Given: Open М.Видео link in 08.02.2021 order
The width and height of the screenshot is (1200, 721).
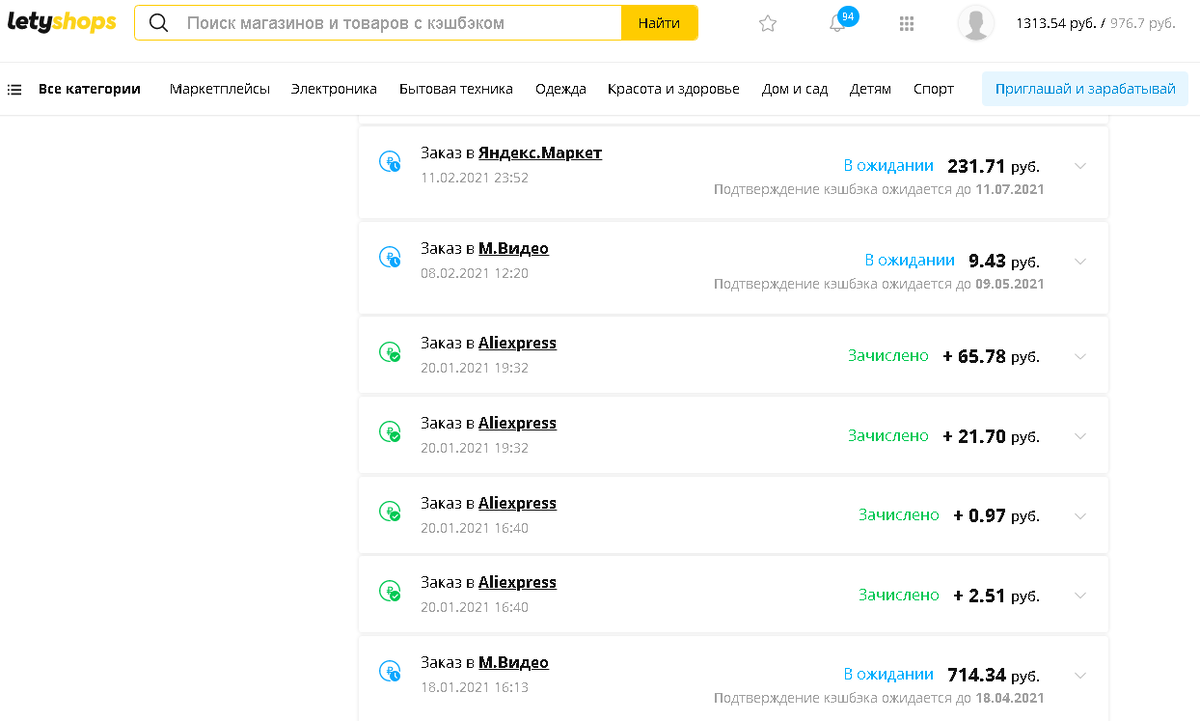Looking at the screenshot, I should (x=514, y=248).
